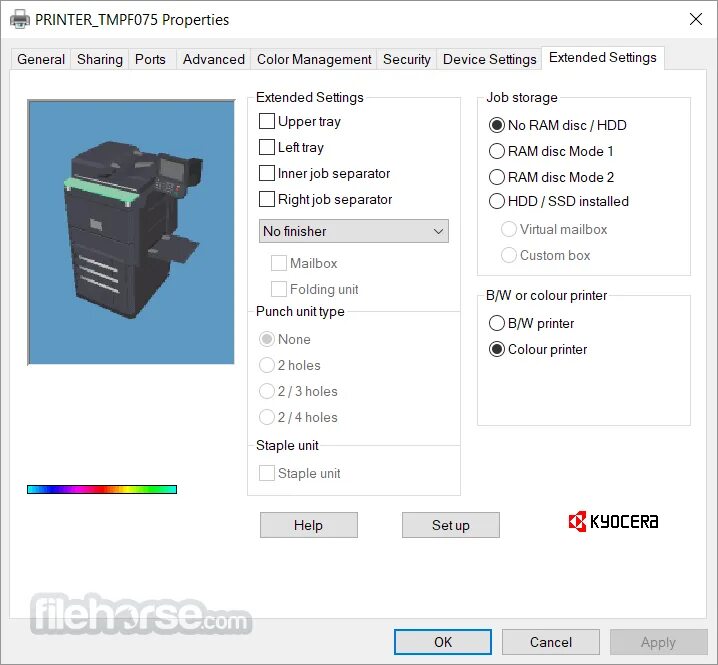Switch to the General tab
718x665 pixels.
pos(41,59)
